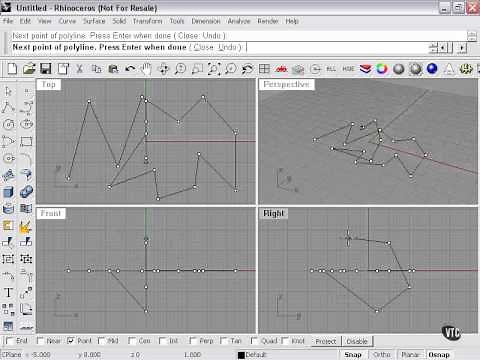Open the Analyze menu
This screenshot has width=480, height=360.
(x=239, y=21)
